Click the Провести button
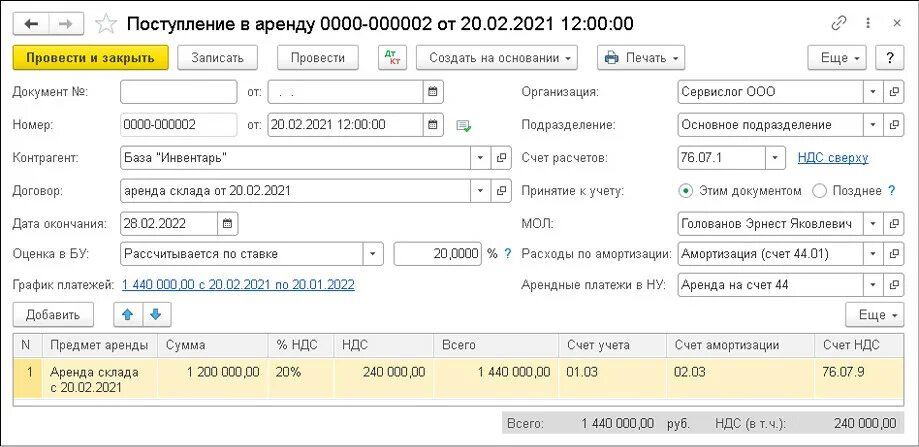This screenshot has height=447, width=919. click(x=317, y=58)
